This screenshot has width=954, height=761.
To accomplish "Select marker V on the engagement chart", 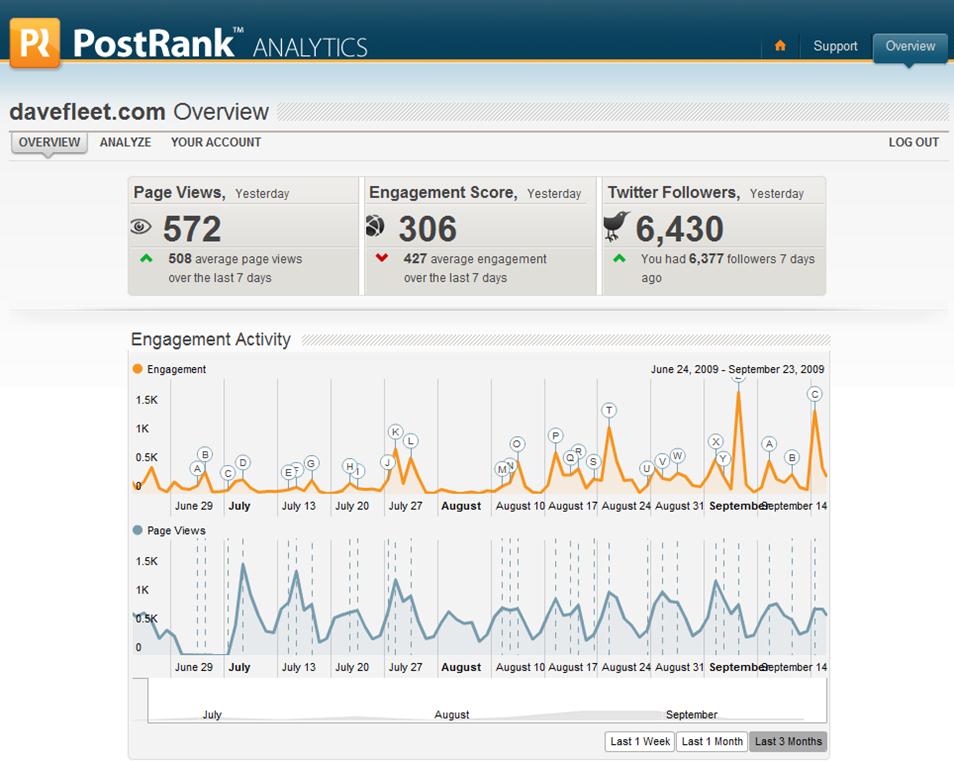I will pos(662,461).
